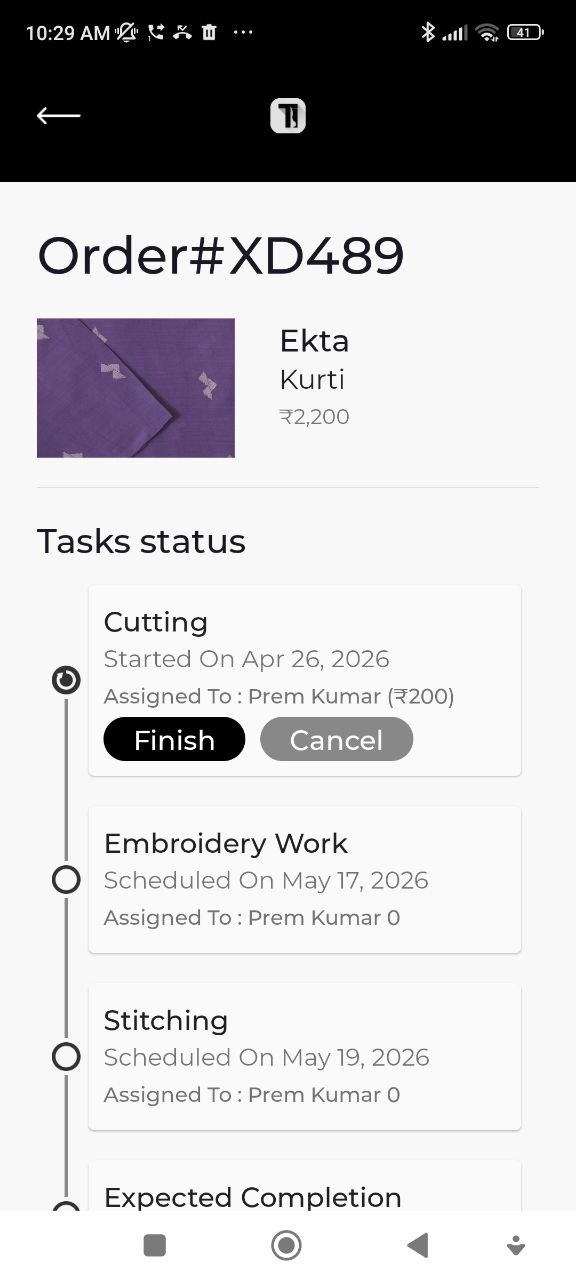576x1280 pixels.
Task: Tap the Ekta Kurti product thumbnail
Action: pos(135,388)
